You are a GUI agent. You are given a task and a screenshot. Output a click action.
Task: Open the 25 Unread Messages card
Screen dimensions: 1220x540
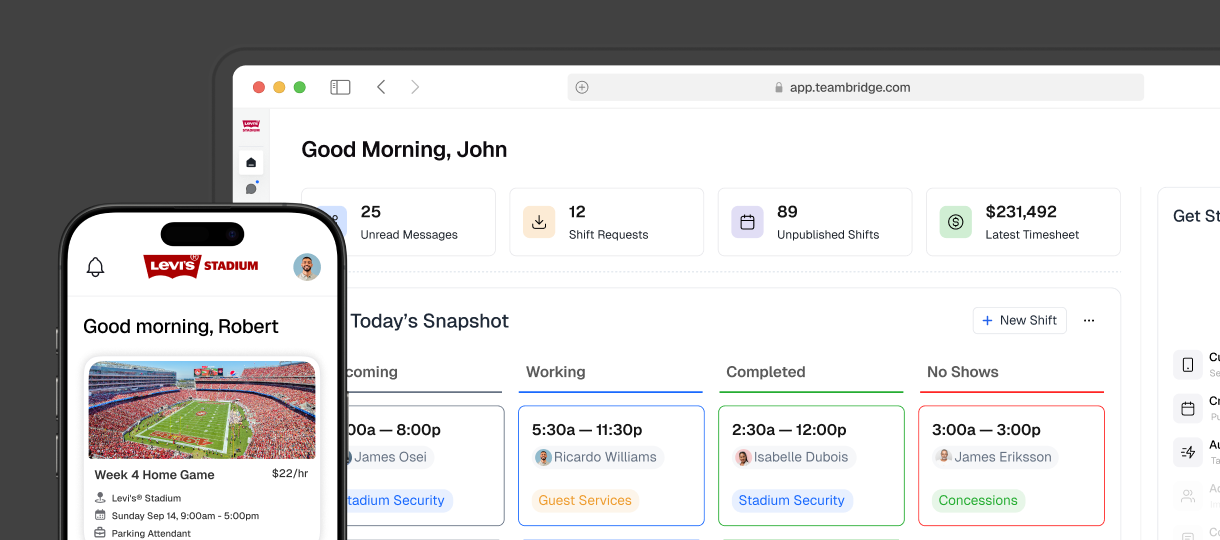tap(398, 222)
